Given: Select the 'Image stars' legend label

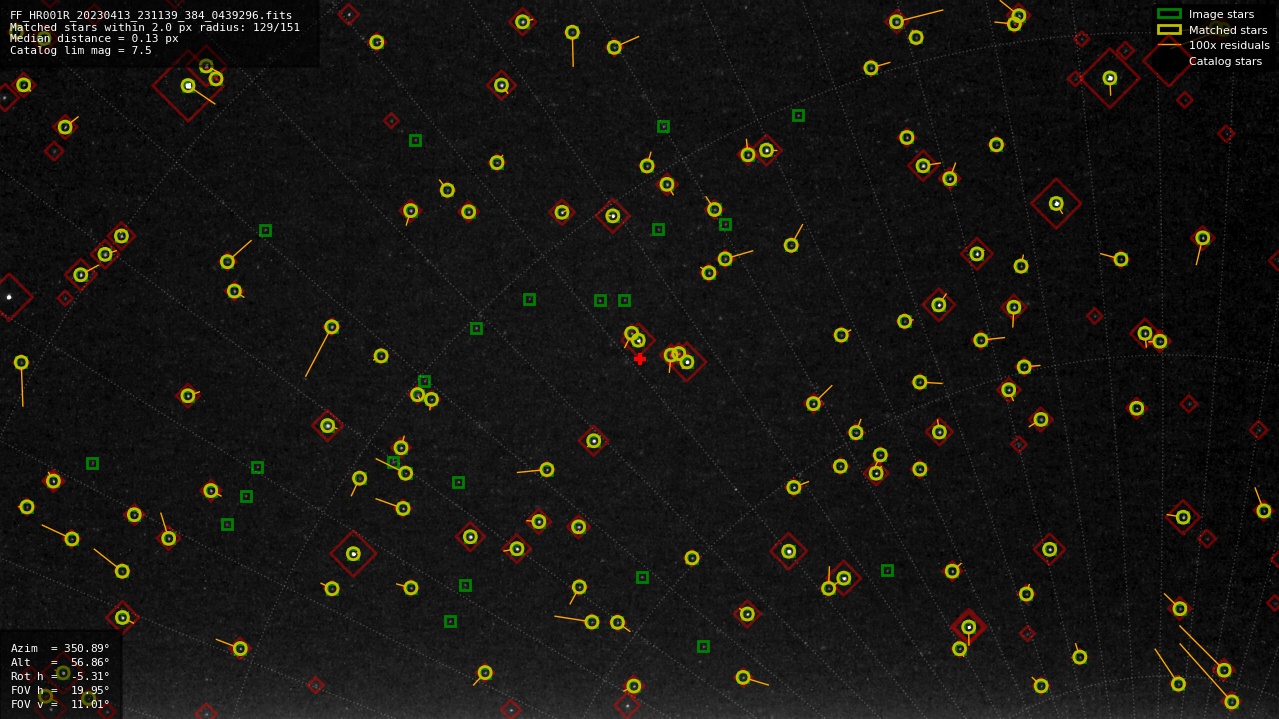Looking at the screenshot, I should coord(1221,14).
